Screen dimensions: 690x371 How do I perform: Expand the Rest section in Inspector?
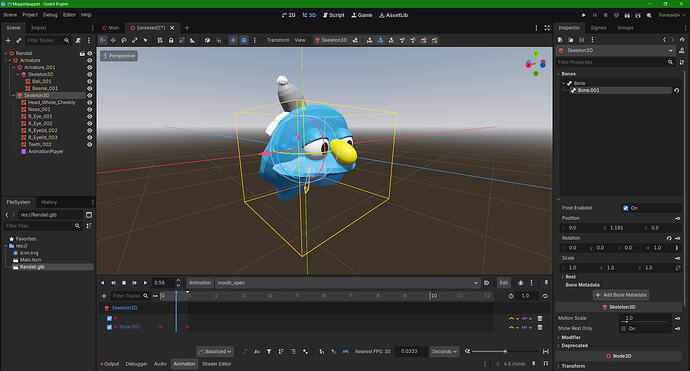click(570, 277)
